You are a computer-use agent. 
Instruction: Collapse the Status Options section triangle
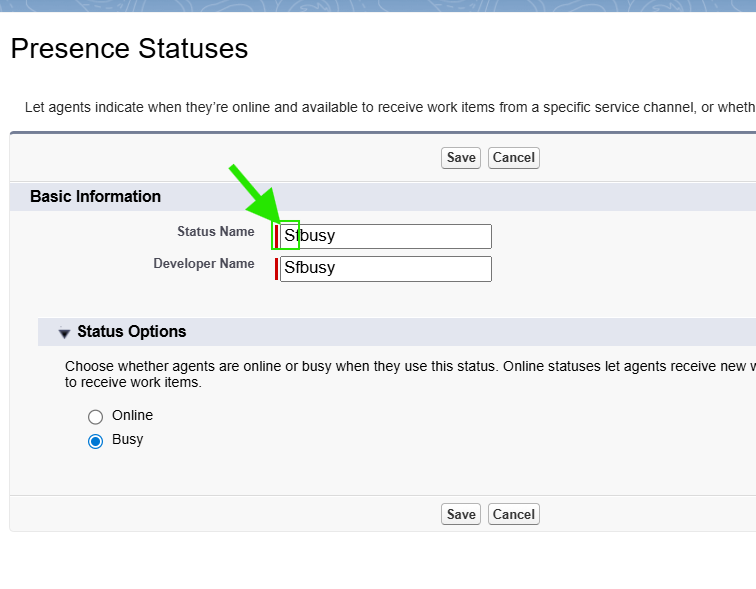tap(64, 333)
